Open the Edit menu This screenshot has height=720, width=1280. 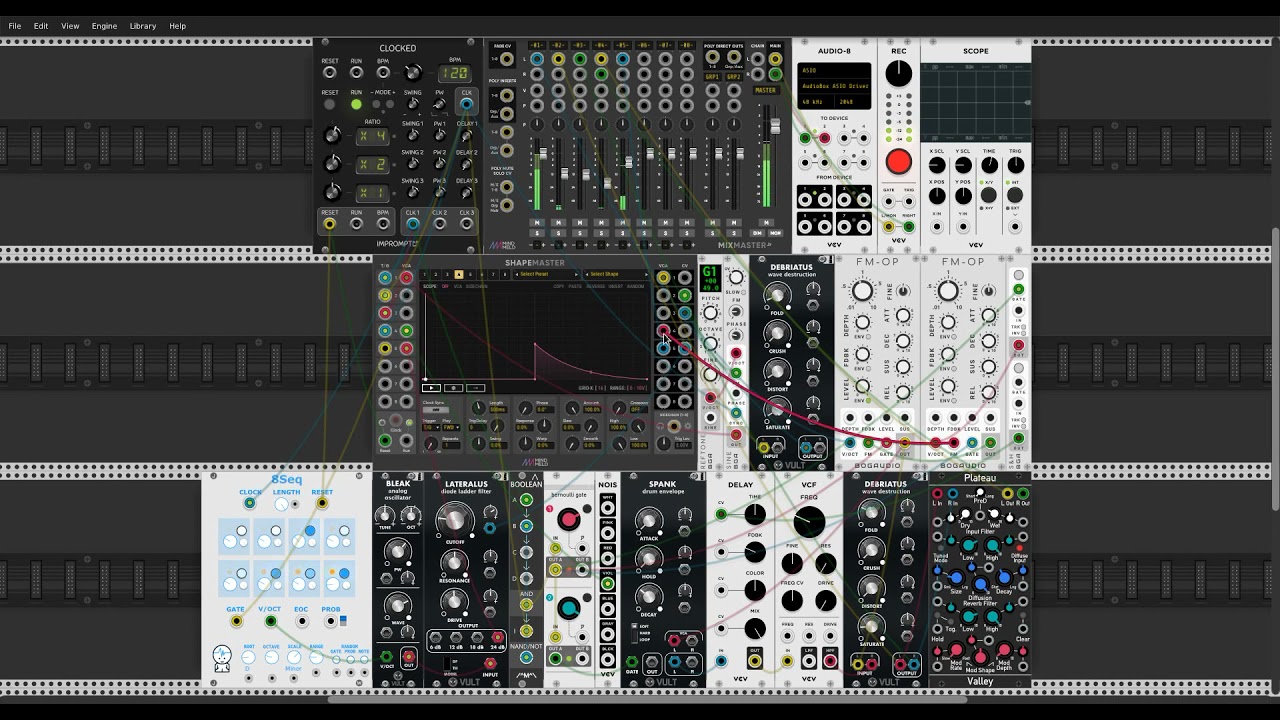(41, 26)
